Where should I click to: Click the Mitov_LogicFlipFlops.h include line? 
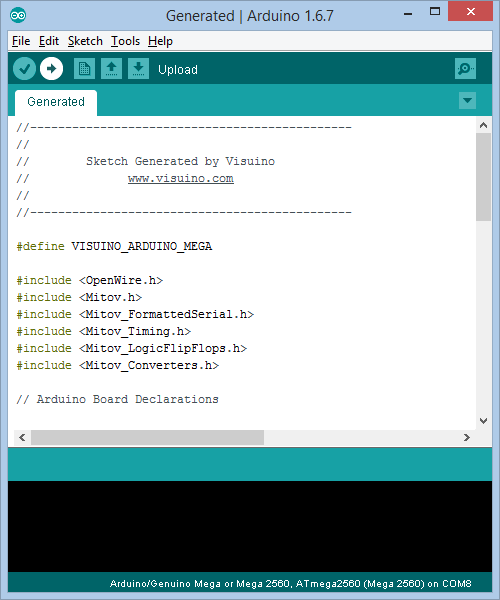[132, 349]
